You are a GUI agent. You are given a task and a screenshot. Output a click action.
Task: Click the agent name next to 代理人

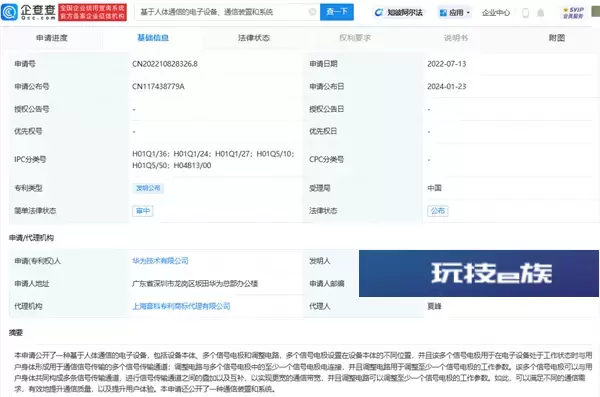434,306
